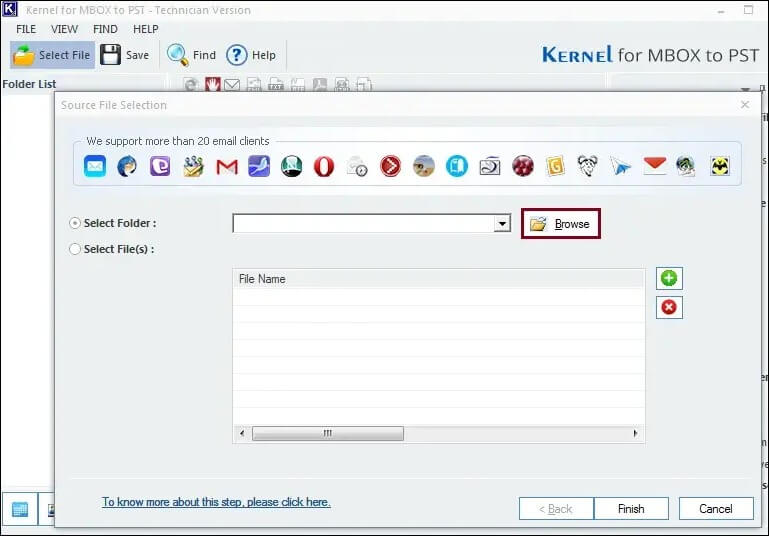Click the blue paper plane Sparrow icon

(x=620, y=167)
